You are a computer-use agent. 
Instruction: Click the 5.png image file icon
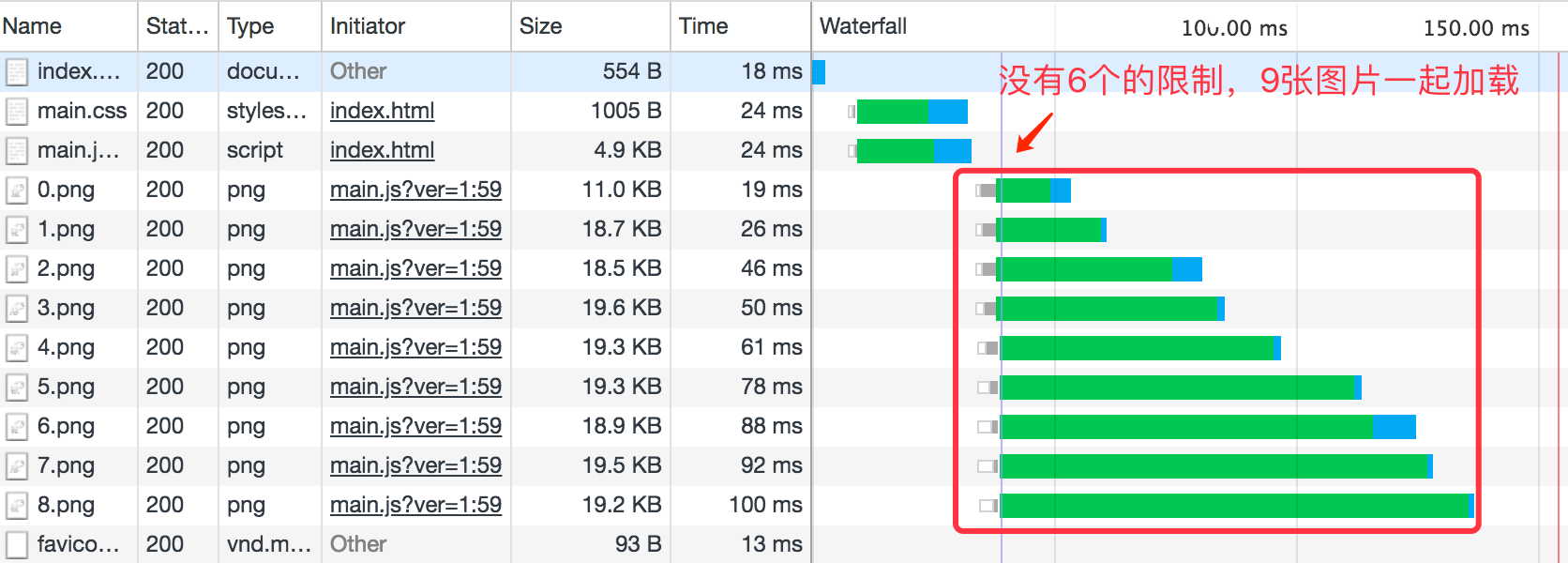tap(16, 388)
